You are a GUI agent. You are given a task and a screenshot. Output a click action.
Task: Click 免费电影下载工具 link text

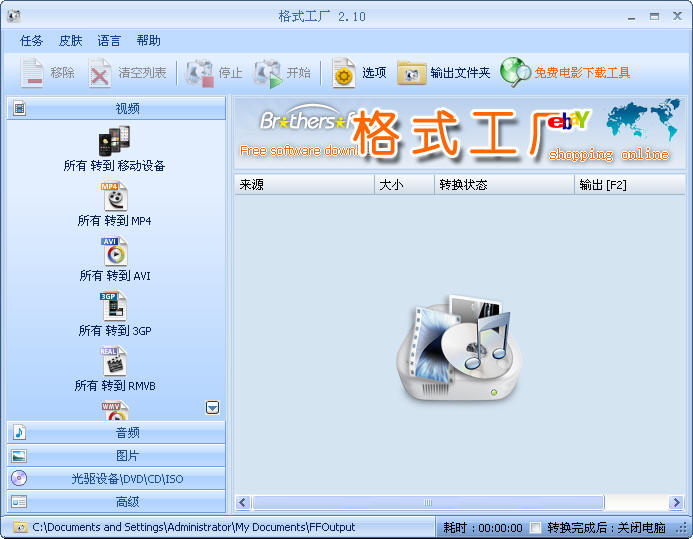point(582,73)
